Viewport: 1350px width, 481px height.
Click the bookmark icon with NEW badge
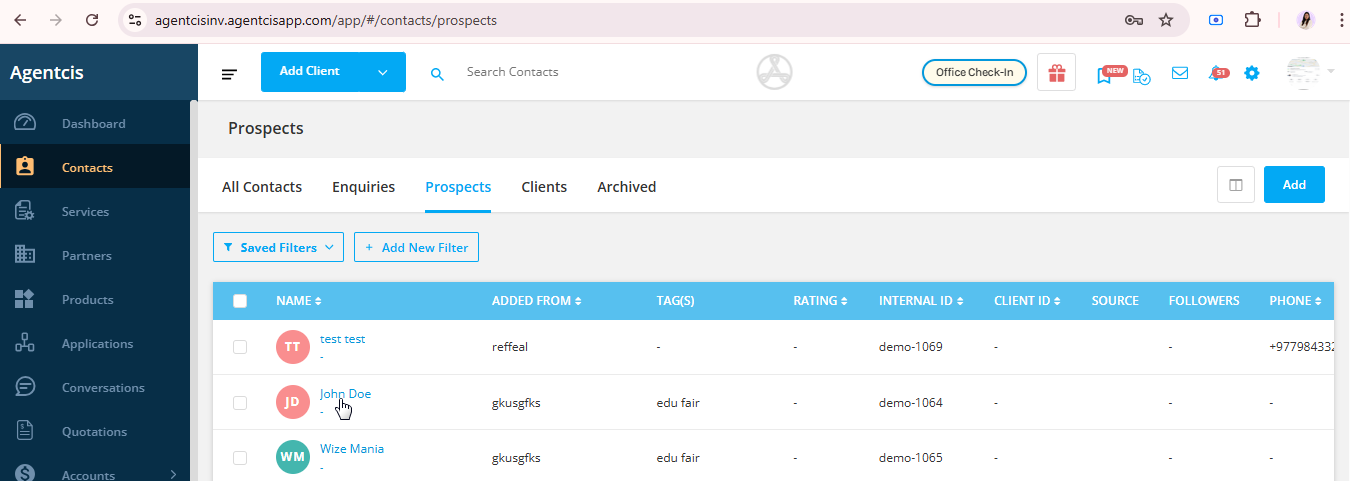coord(1105,75)
